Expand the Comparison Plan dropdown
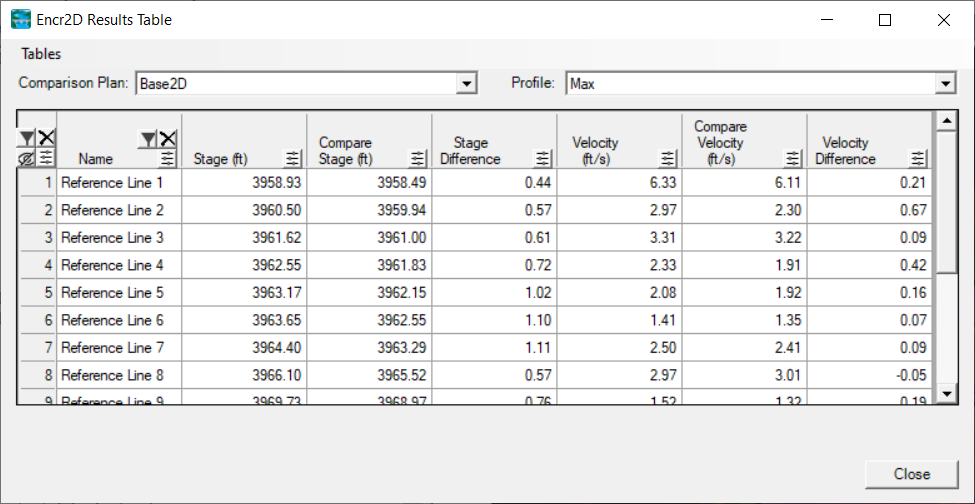The width and height of the screenshot is (975, 504). click(x=466, y=84)
